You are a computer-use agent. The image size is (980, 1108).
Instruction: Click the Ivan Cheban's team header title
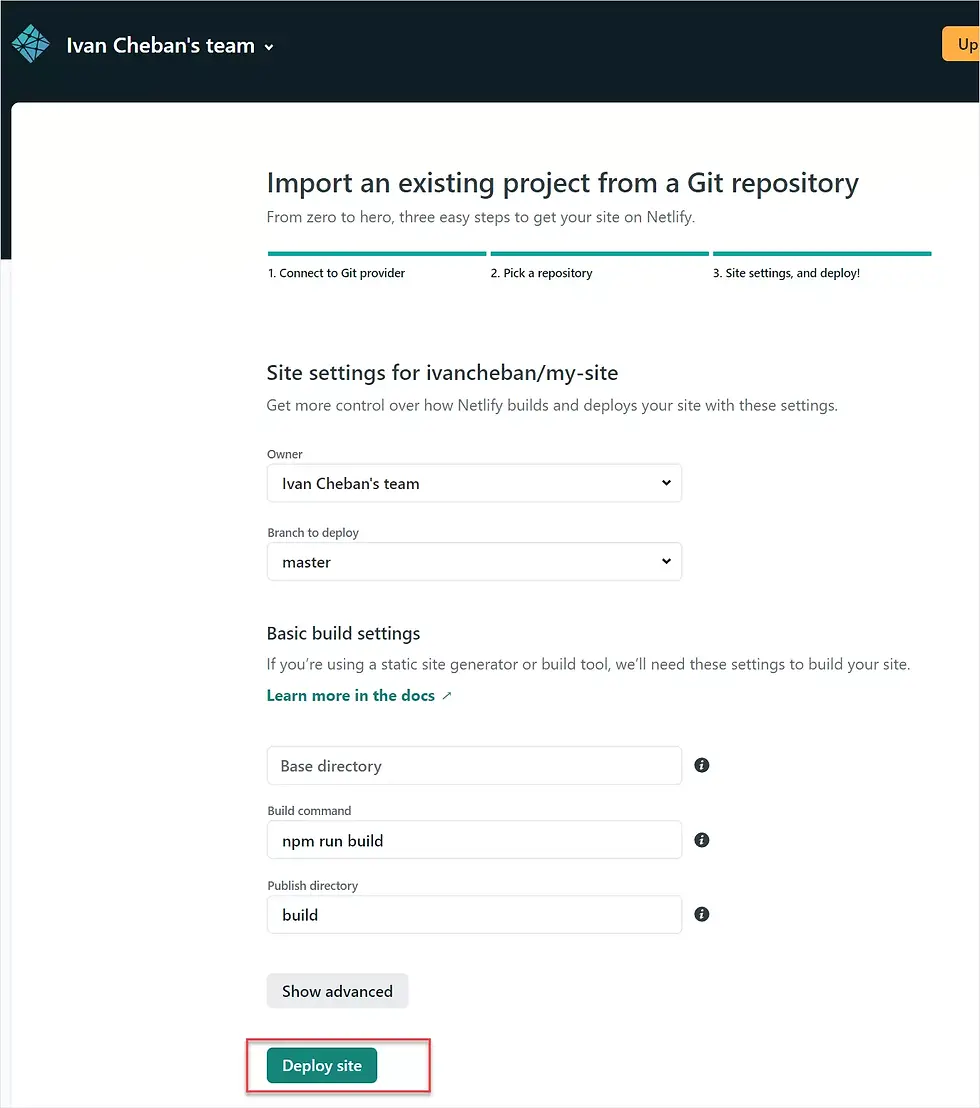pyautogui.click(x=160, y=46)
